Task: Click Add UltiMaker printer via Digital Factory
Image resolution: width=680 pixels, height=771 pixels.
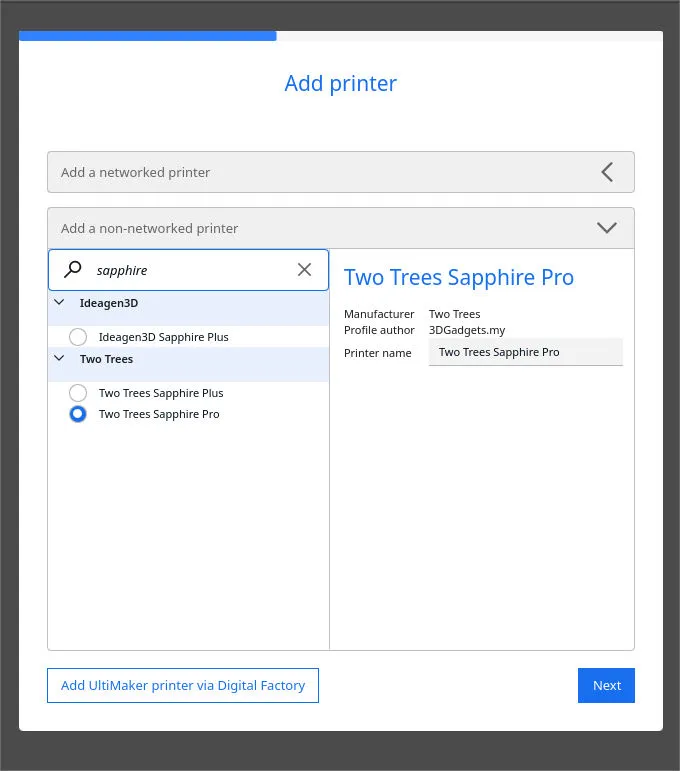Action: [x=183, y=685]
